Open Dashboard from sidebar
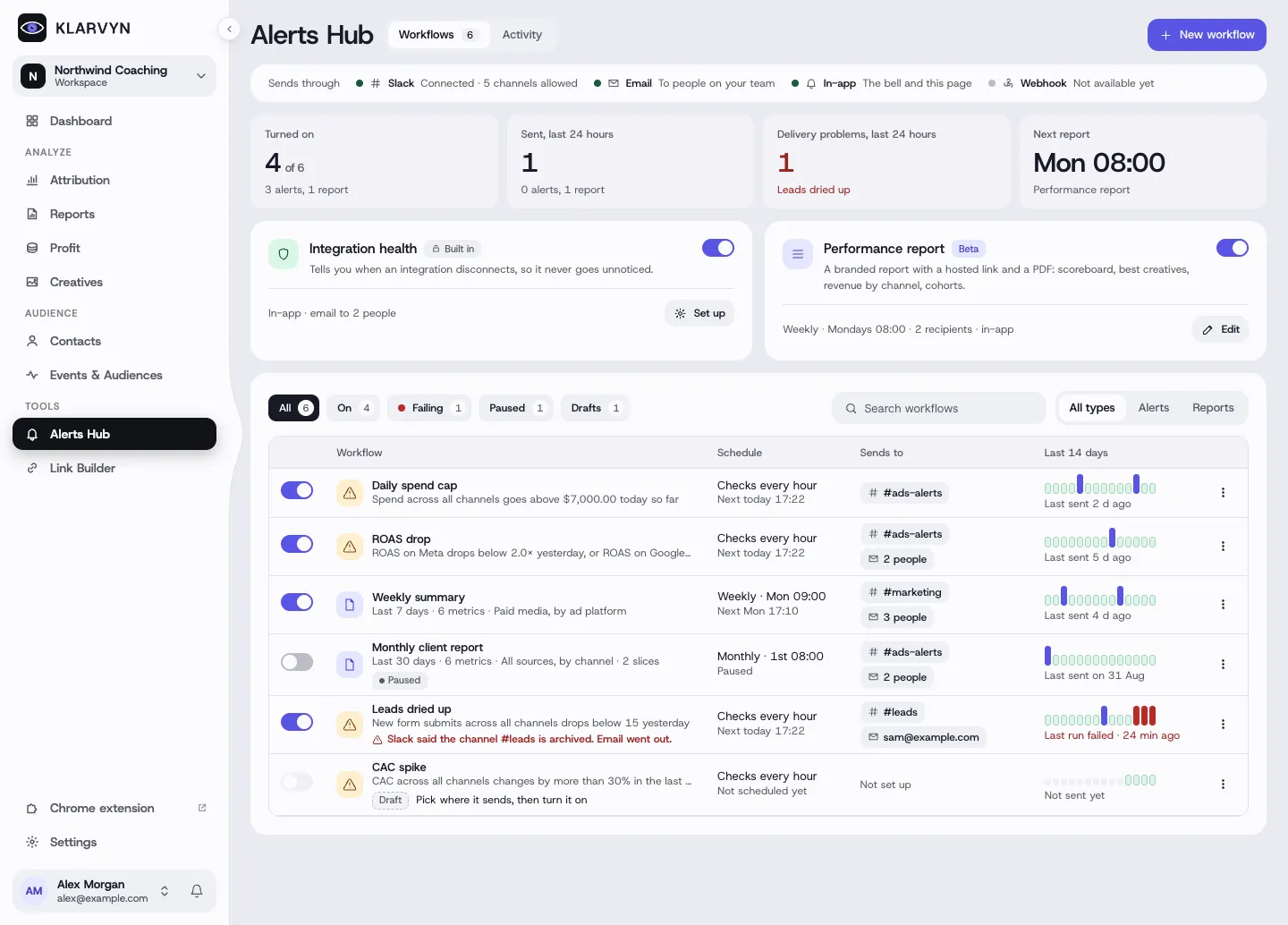1288x925 pixels. tap(114, 121)
